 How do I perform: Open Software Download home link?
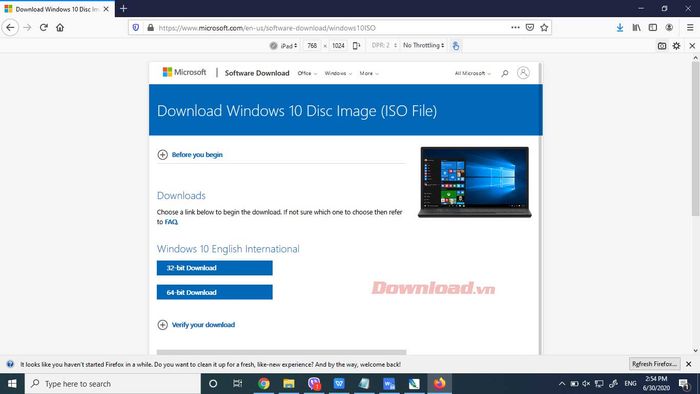point(257,73)
